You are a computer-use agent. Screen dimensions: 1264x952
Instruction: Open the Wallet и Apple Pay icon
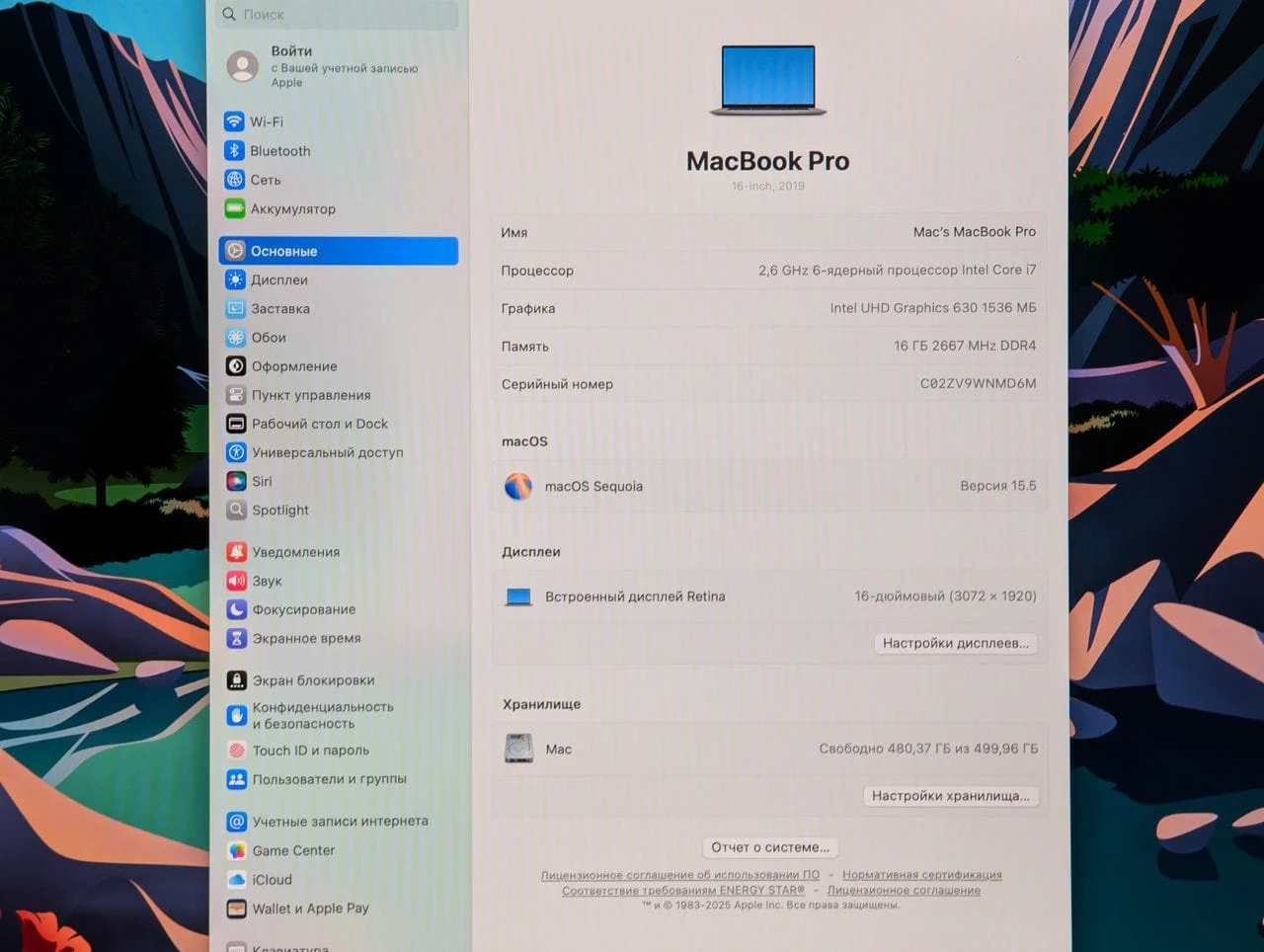(x=237, y=909)
